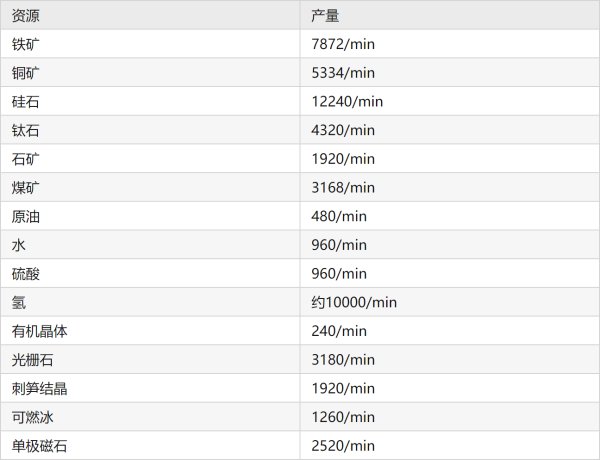This screenshot has width=600, height=460.
Task: Select the 铜矿 resource cell
Action: 26,73
